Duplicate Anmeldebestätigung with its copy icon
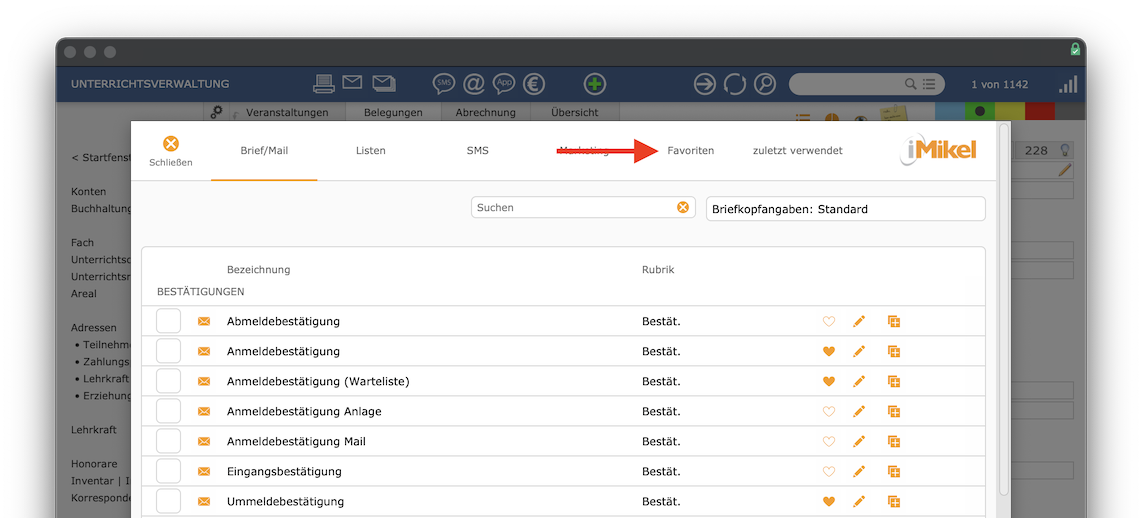Viewport: 1142px width, 518px height. (x=894, y=351)
